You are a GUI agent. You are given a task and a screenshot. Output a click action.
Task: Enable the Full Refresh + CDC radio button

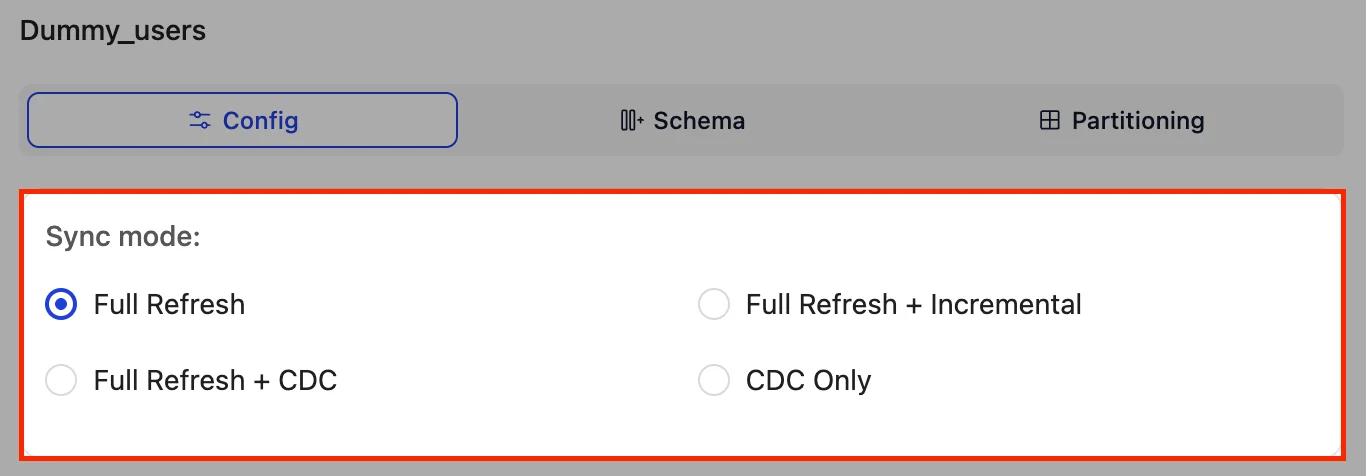62,381
